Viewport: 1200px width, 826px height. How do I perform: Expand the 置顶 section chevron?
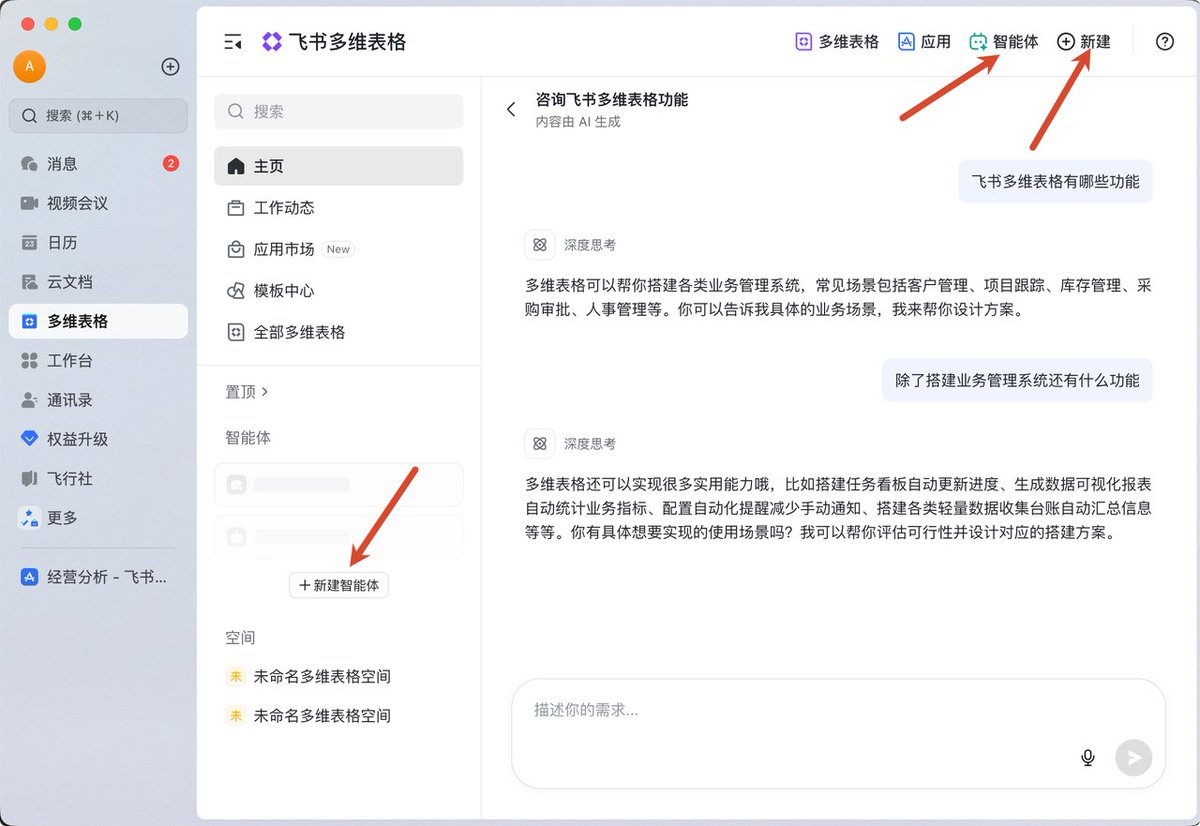coord(264,392)
